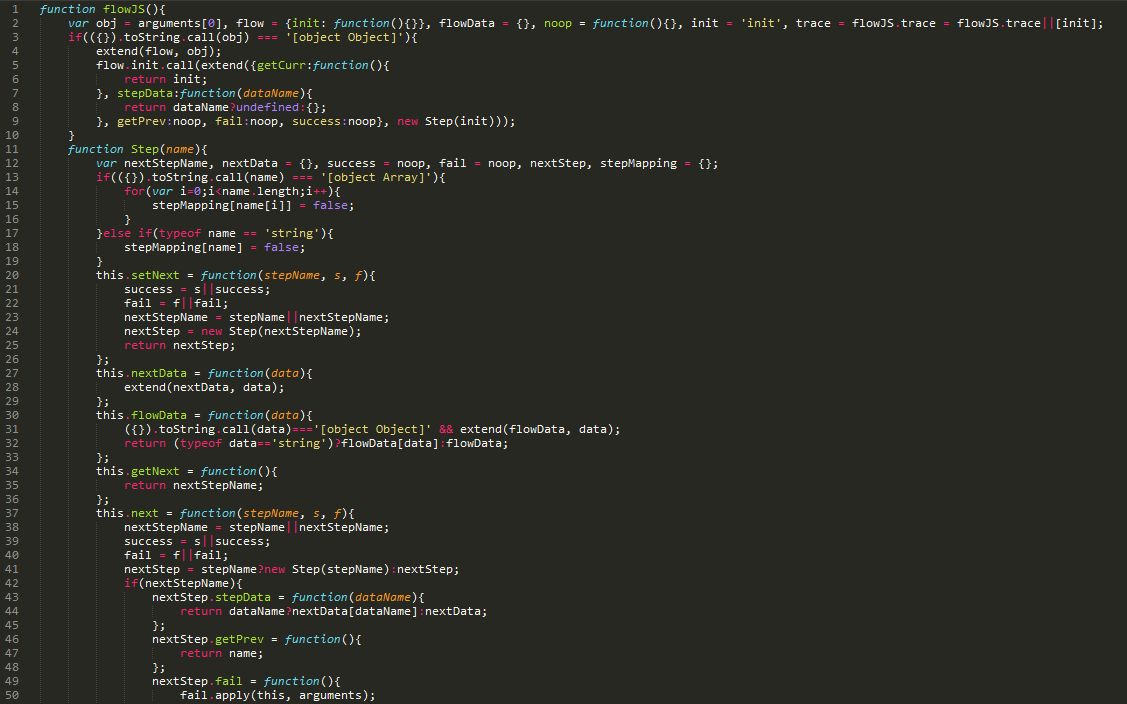This screenshot has width=1127, height=704.
Task: Click 'return name;' statement on line 47
Action: coord(222,653)
